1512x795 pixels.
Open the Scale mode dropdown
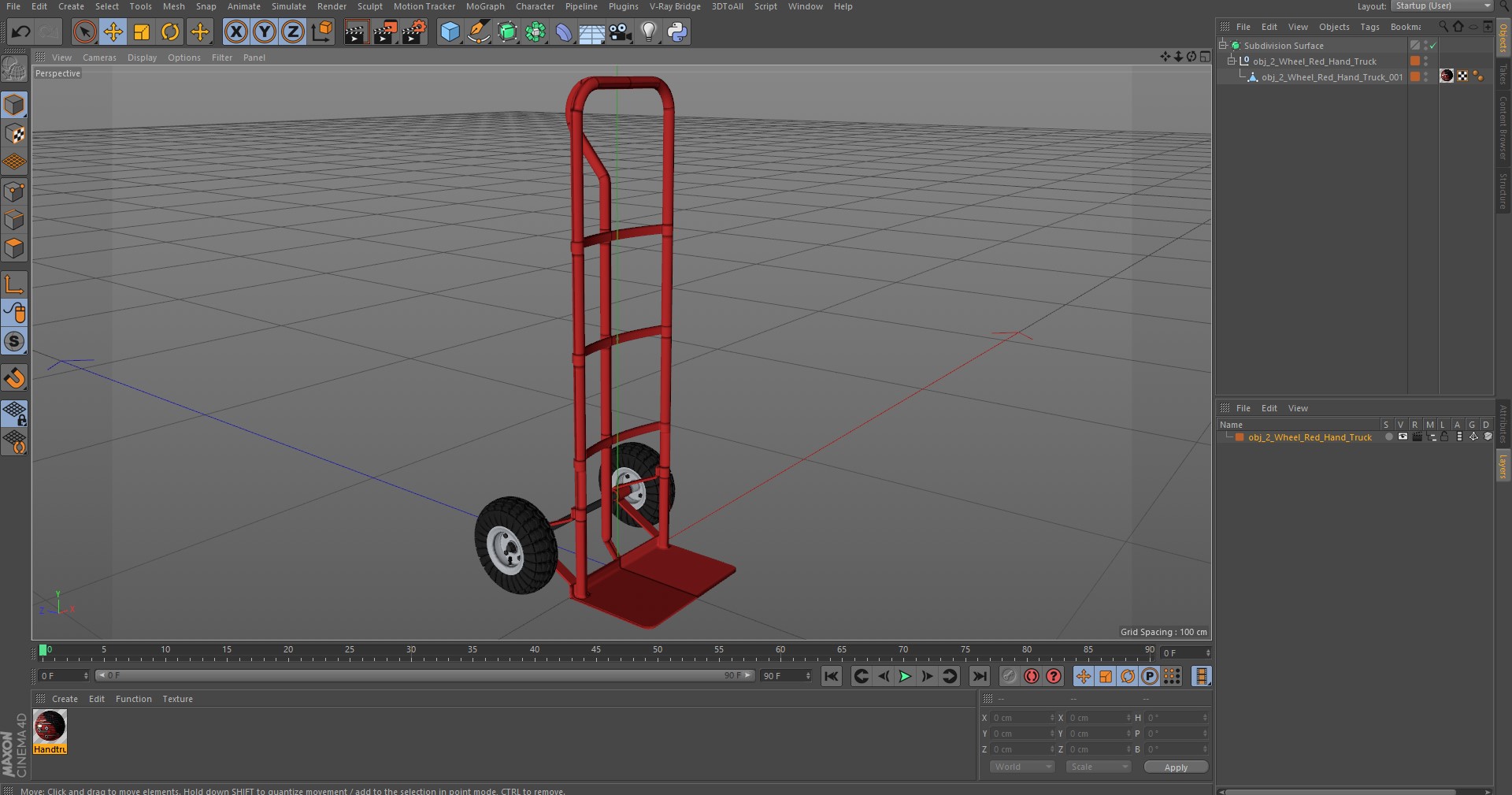(x=1099, y=767)
